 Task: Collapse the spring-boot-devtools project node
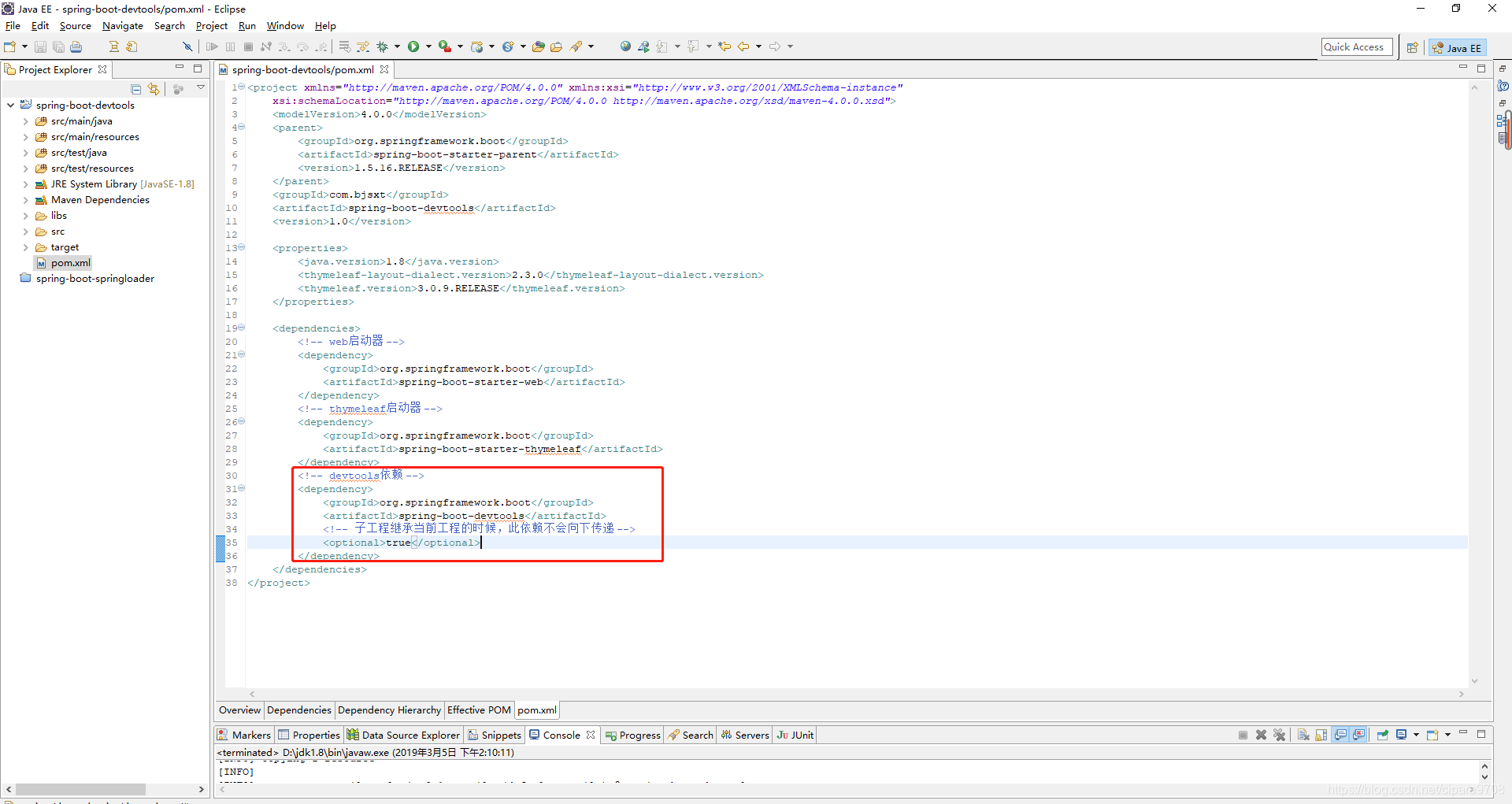coord(10,105)
